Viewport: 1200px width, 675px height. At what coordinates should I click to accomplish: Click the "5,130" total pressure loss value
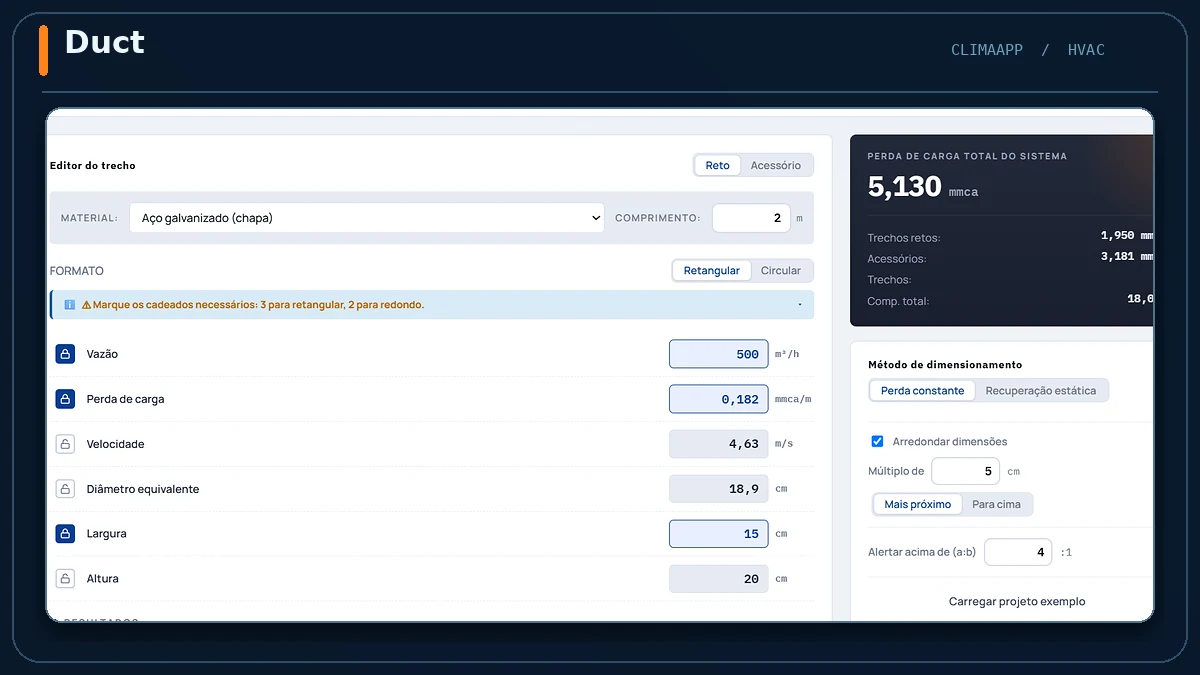point(905,186)
